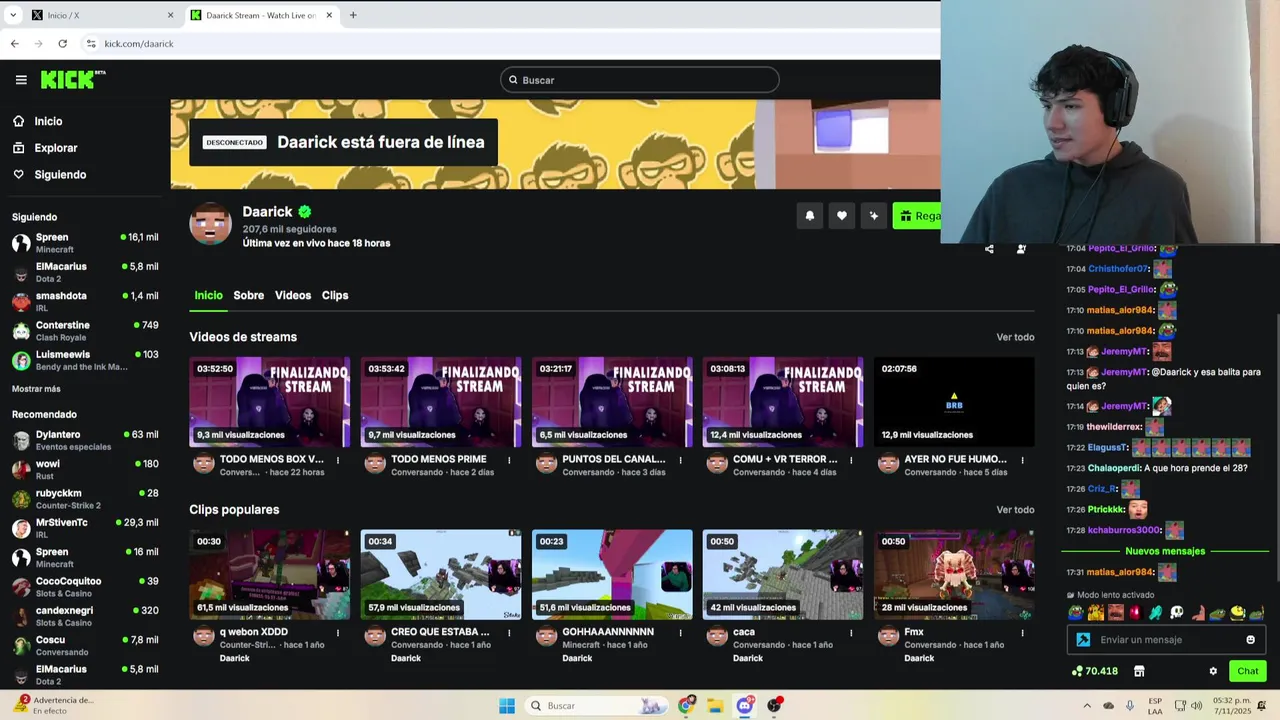Open options for AYER NO FUE HUMO video
Screen dimensions: 1280x720
tap(1022, 460)
